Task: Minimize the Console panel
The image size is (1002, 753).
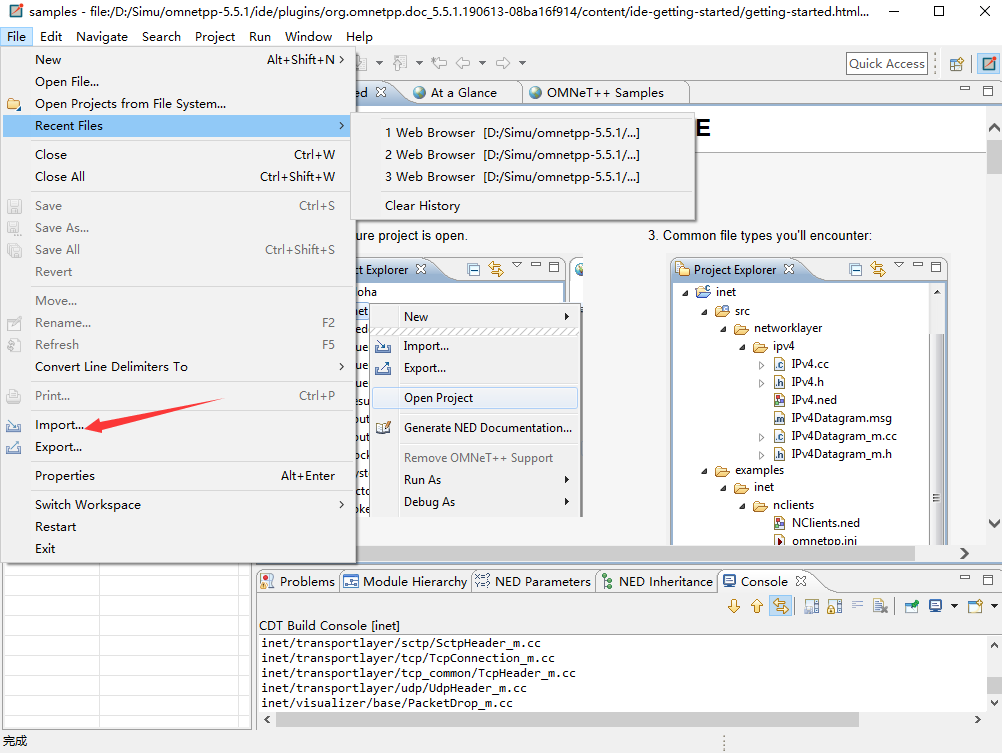Action: pyautogui.click(x=965, y=578)
